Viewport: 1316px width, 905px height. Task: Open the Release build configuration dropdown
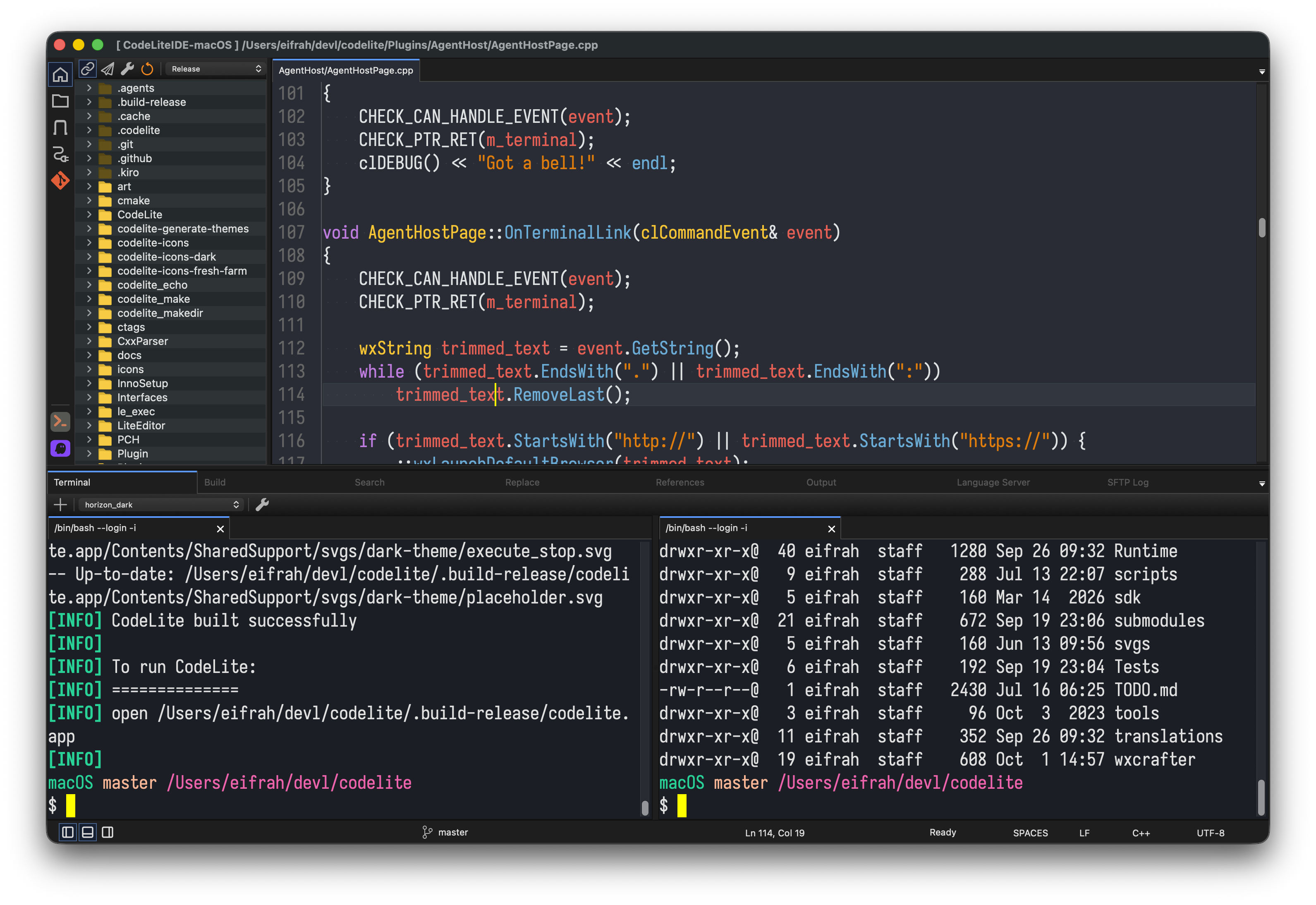coord(215,69)
